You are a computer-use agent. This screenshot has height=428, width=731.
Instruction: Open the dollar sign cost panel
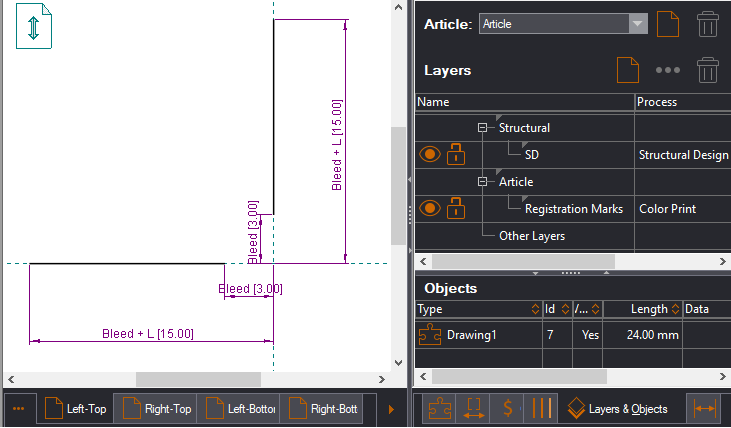[508, 408]
